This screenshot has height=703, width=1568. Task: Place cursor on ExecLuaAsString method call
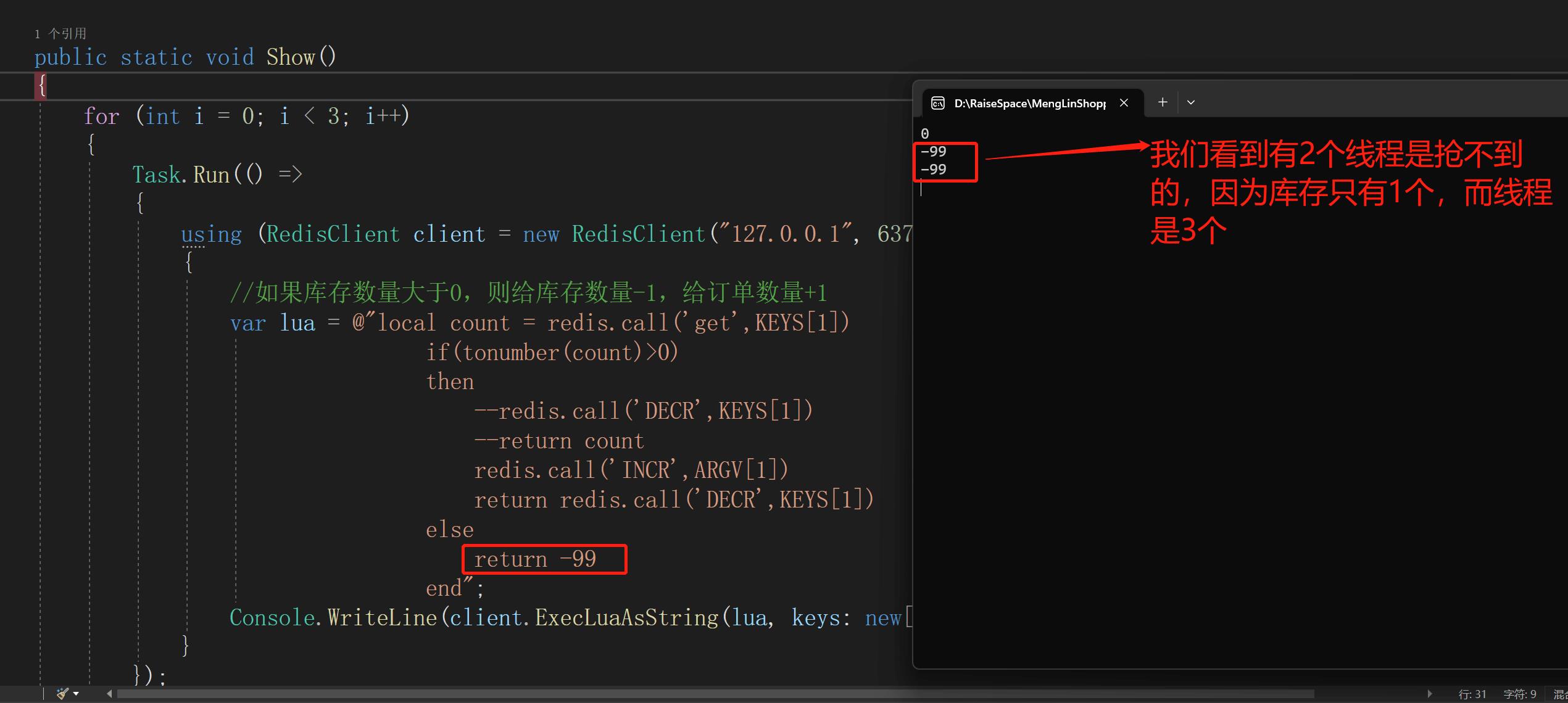pyautogui.click(x=626, y=618)
